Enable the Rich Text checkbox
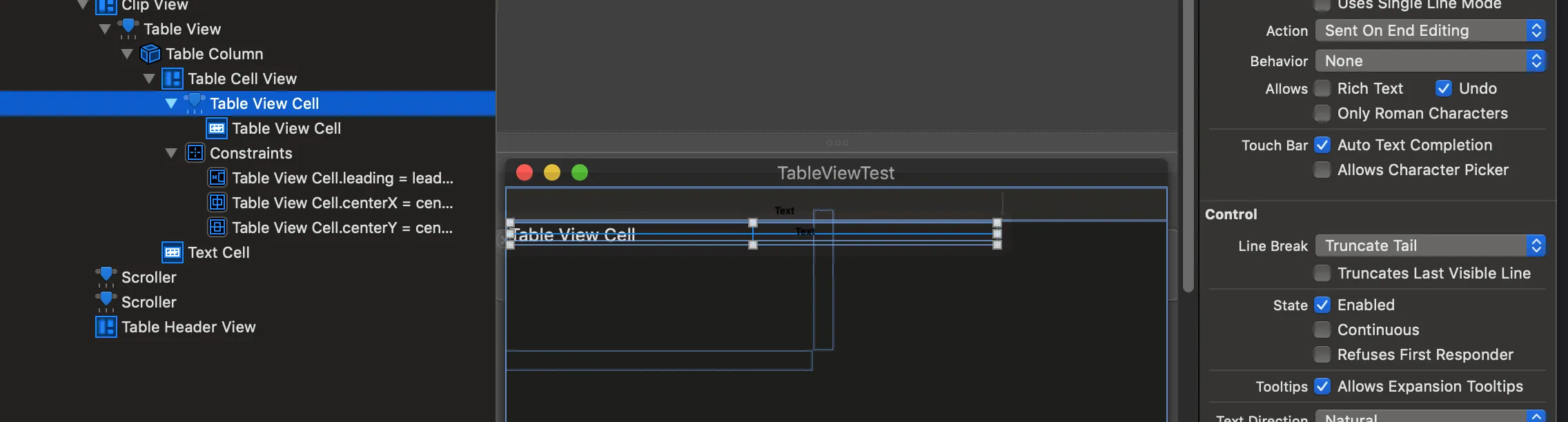 coord(1322,88)
